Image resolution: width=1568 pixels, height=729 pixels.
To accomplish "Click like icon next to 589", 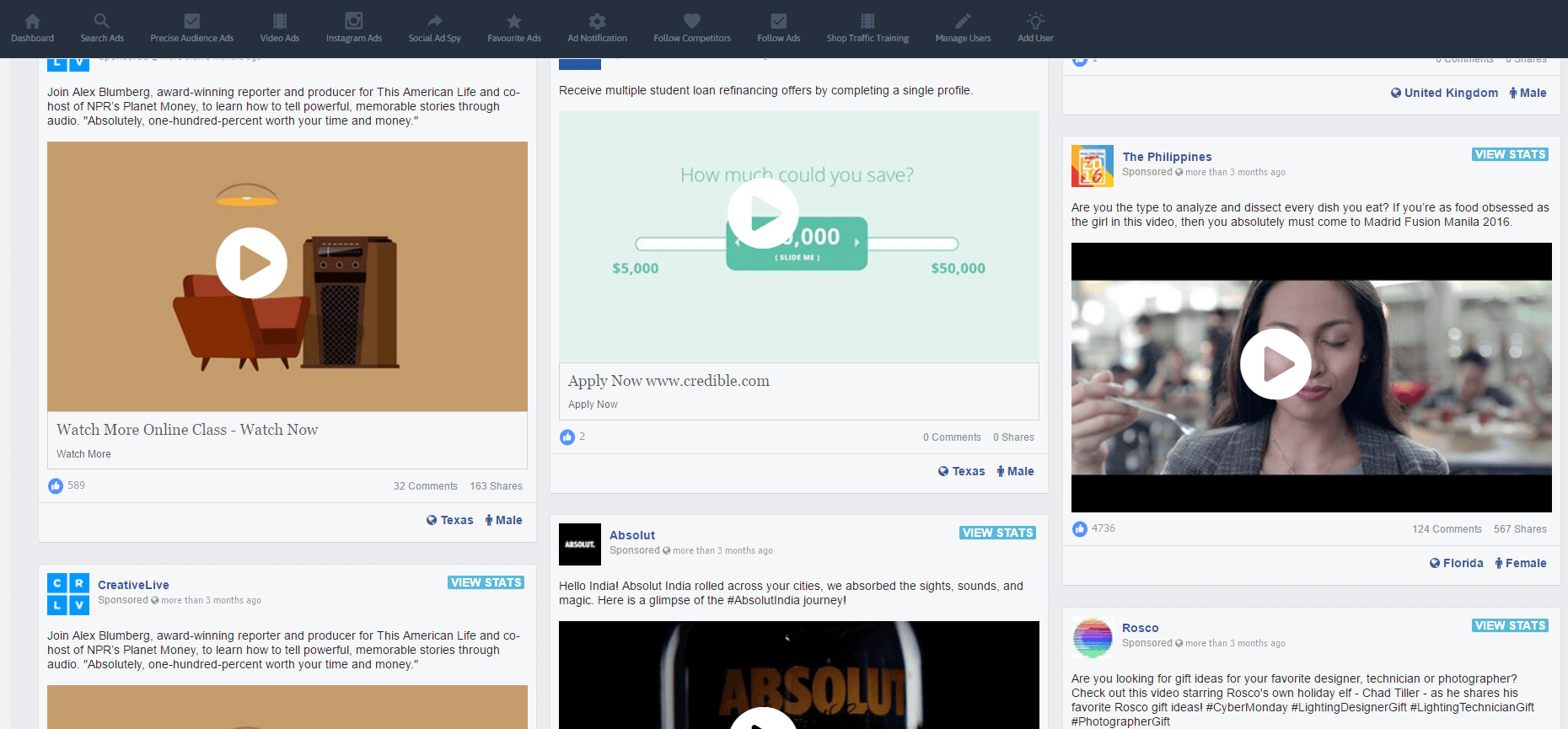I will 56,486.
